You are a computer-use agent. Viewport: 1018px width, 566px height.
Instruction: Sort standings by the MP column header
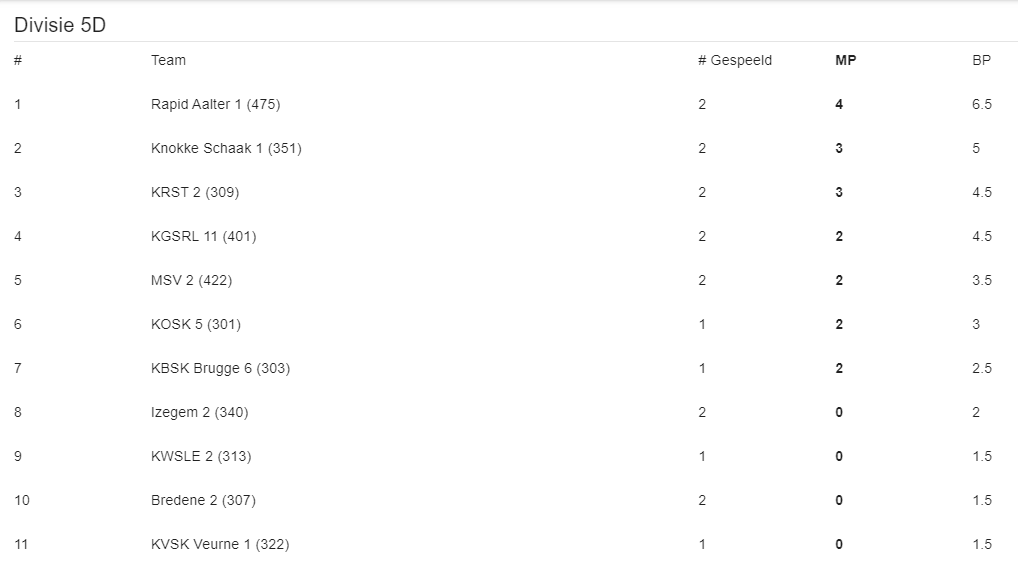click(845, 60)
